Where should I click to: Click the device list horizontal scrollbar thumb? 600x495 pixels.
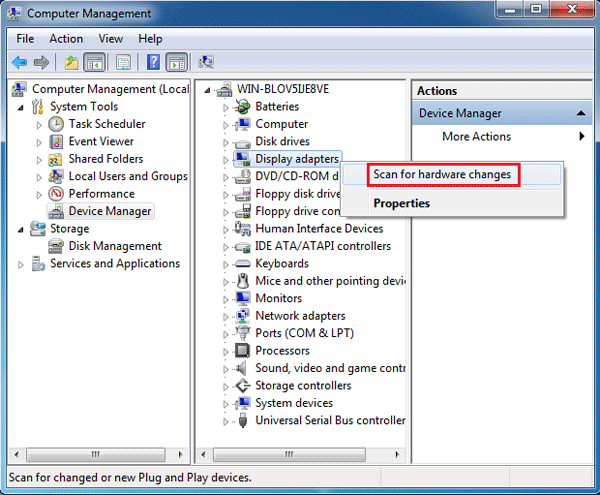[x=289, y=454]
